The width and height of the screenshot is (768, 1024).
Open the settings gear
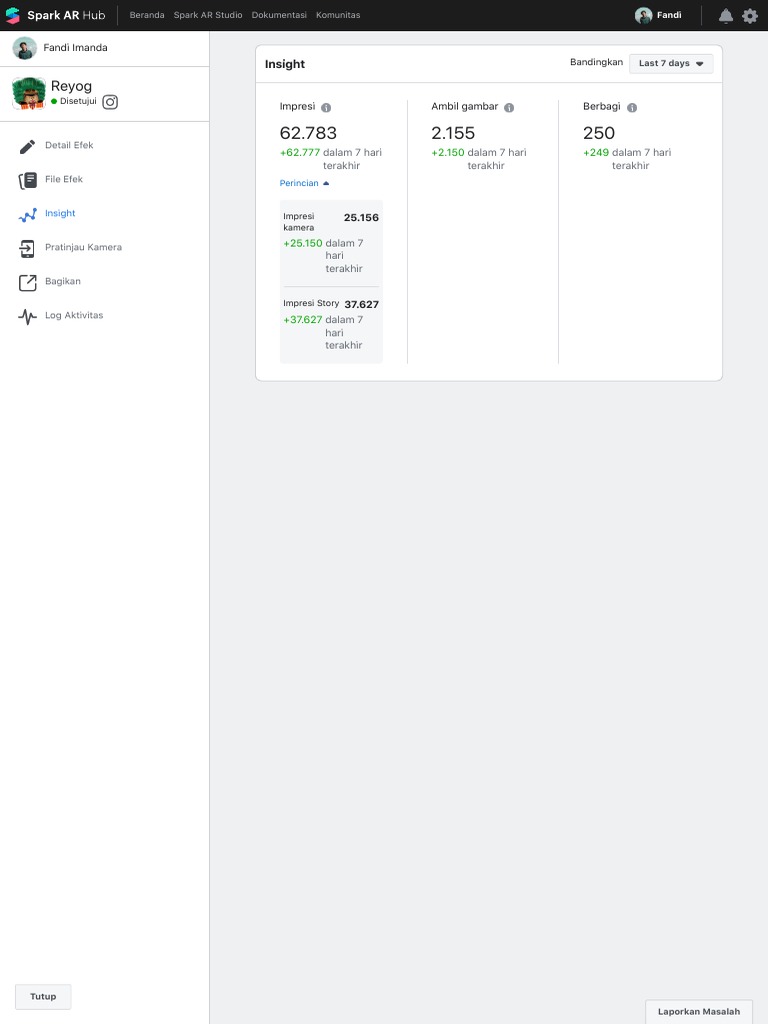tap(750, 16)
